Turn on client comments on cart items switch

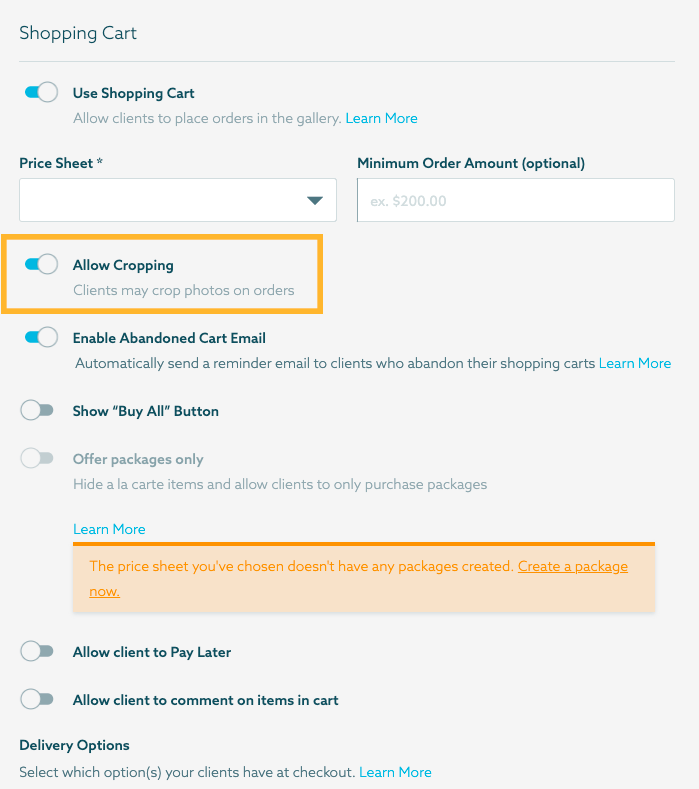click(37, 700)
